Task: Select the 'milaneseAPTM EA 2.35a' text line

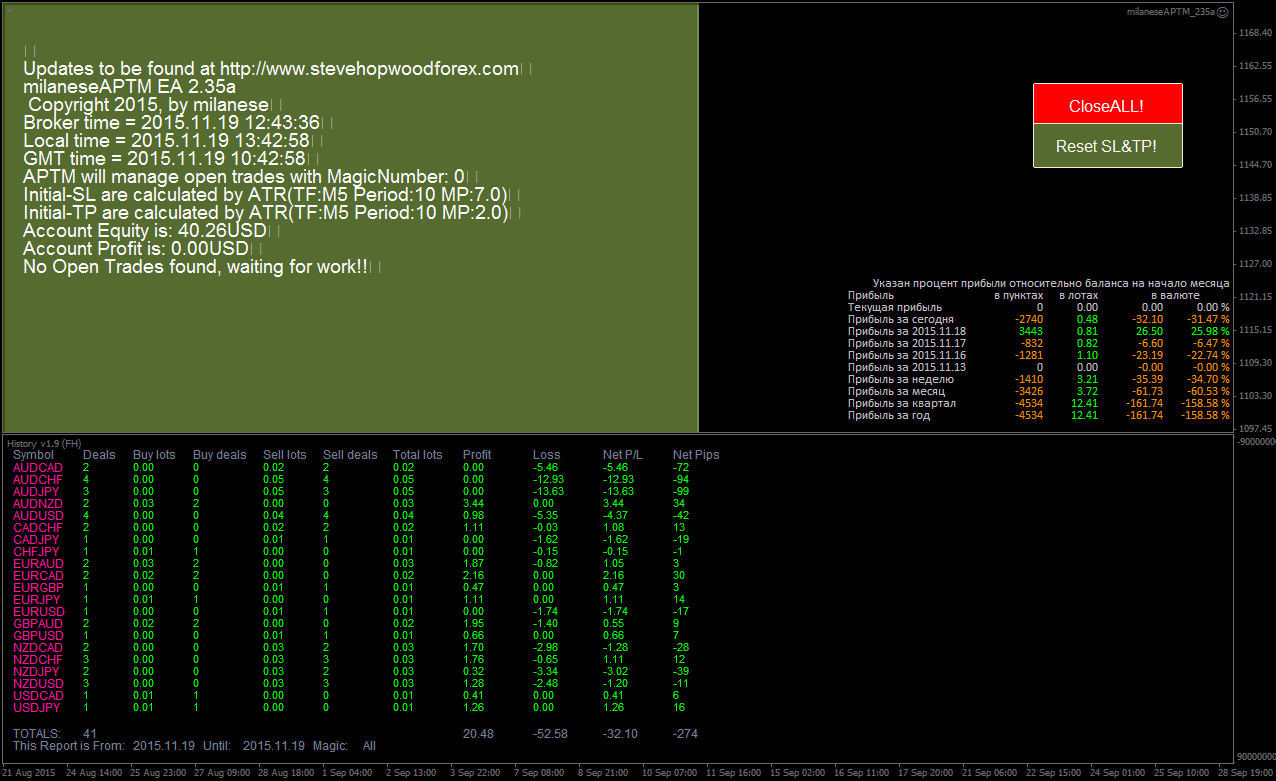Action: pyautogui.click(x=129, y=87)
